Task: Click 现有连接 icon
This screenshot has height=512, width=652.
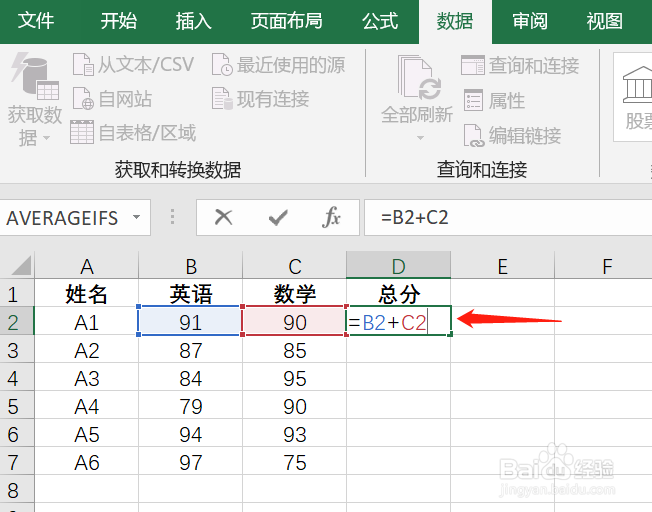Action: tap(222, 99)
